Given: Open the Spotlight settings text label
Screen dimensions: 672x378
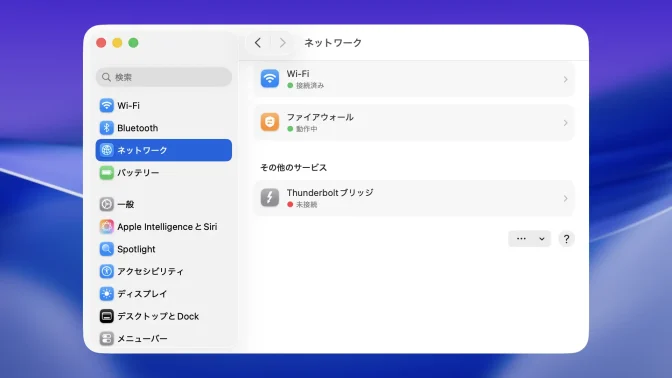Looking at the screenshot, I should point(136,249).
